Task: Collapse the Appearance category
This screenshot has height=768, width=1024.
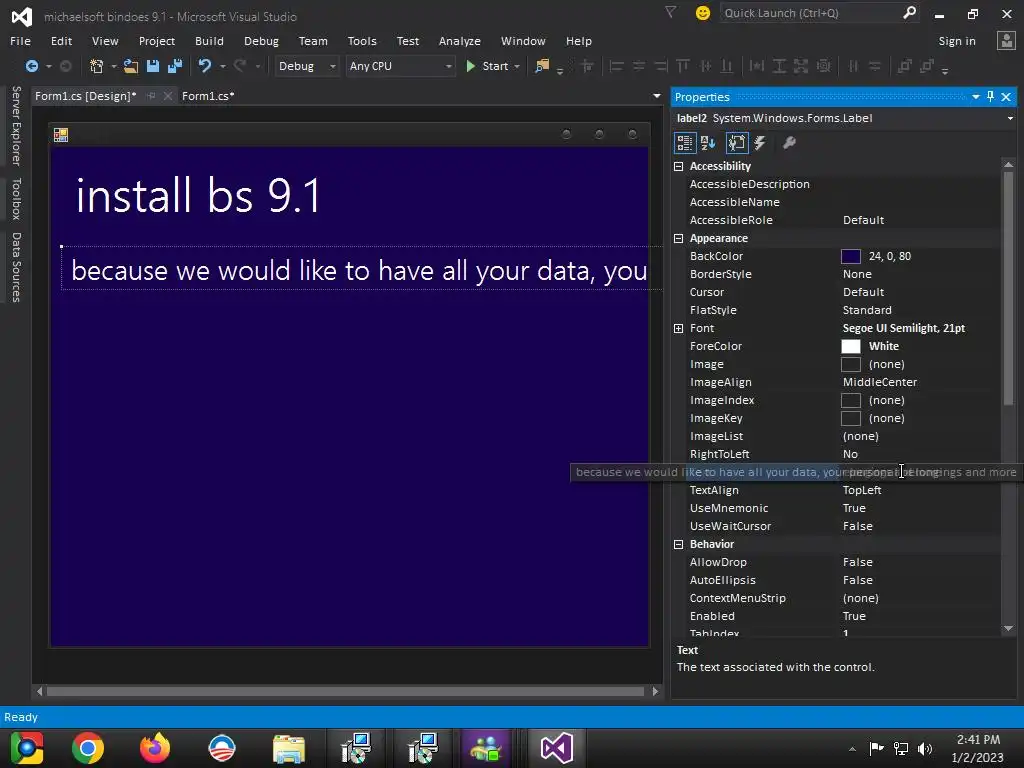Action: coord(679,238)
